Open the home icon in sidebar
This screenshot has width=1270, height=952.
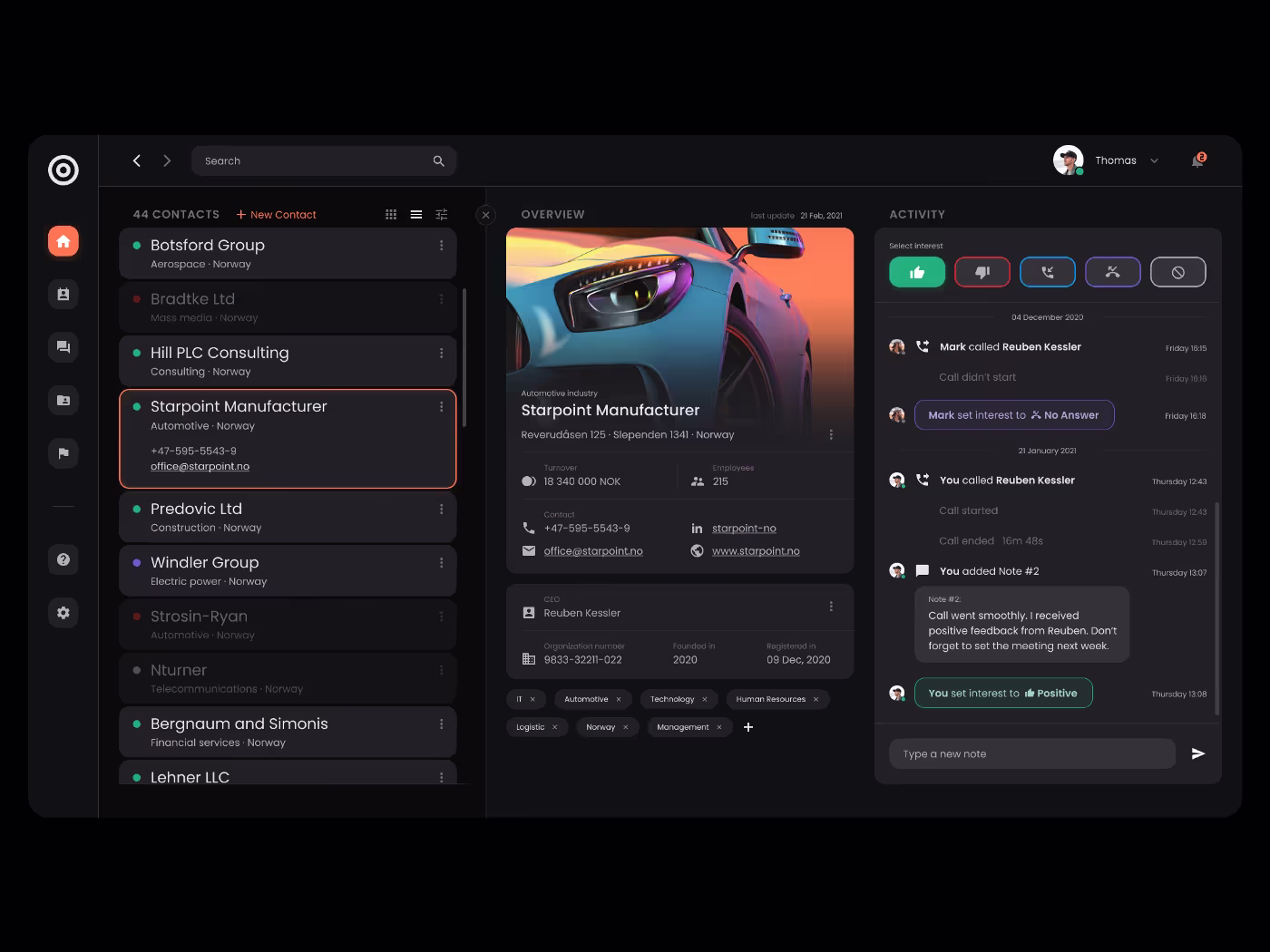63,241
